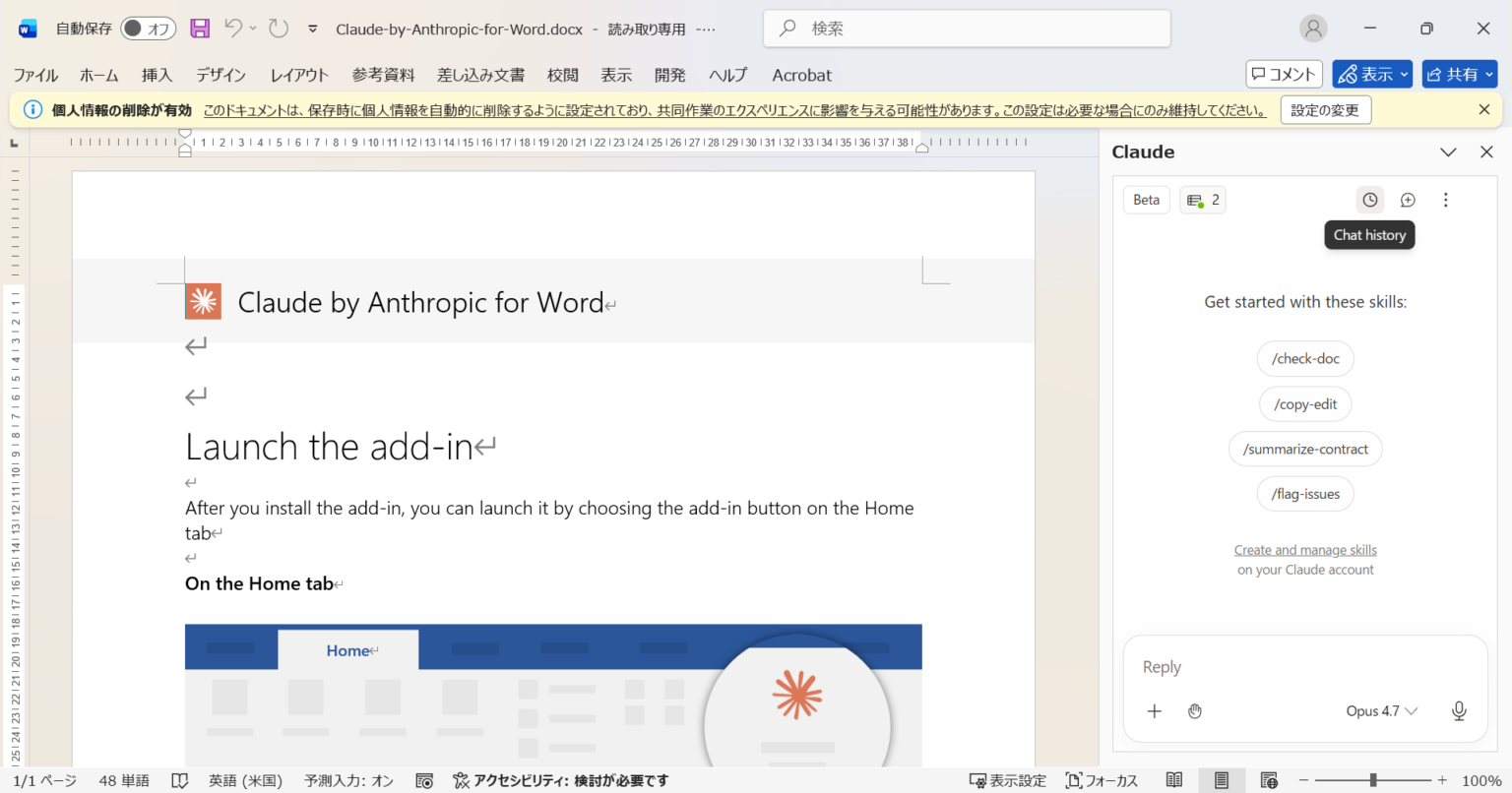The height and width of the screenshot is (793, 1512).
Task: Run the /summarize-contract skill
Action: [1305, 449]
